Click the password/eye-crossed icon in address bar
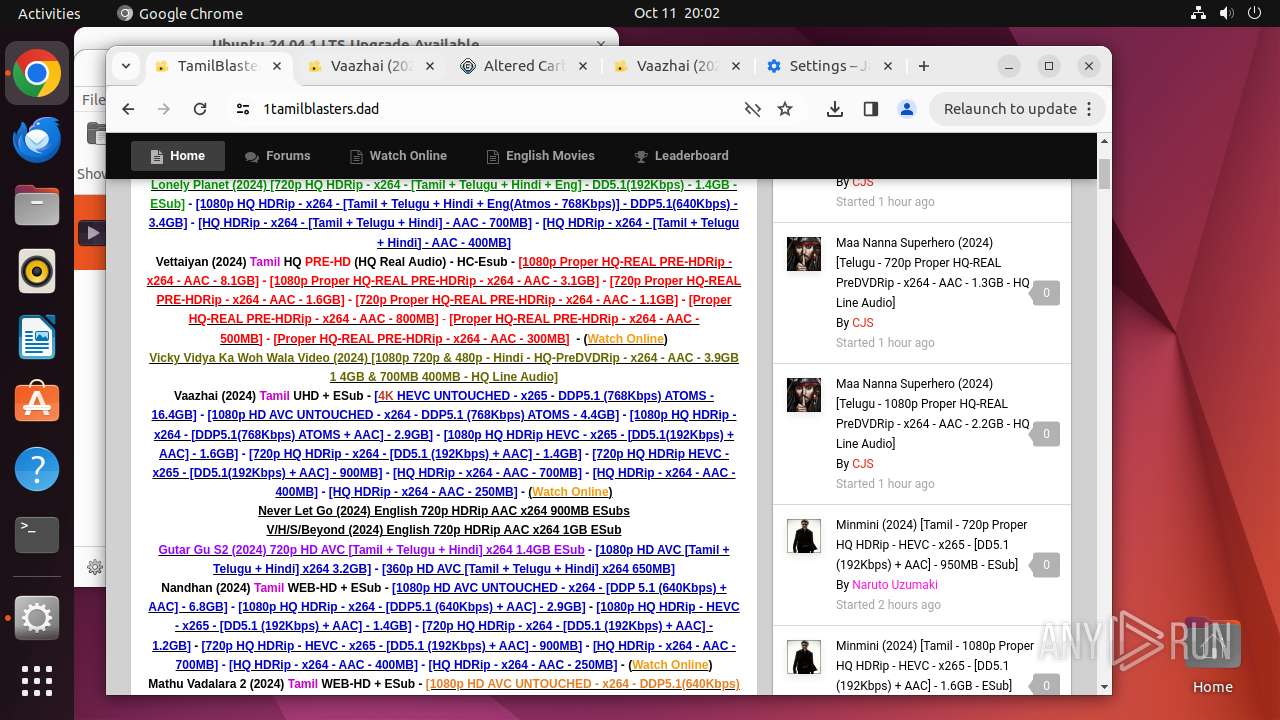This screenshot has width=1280, height=720. [x=753, y=109]
